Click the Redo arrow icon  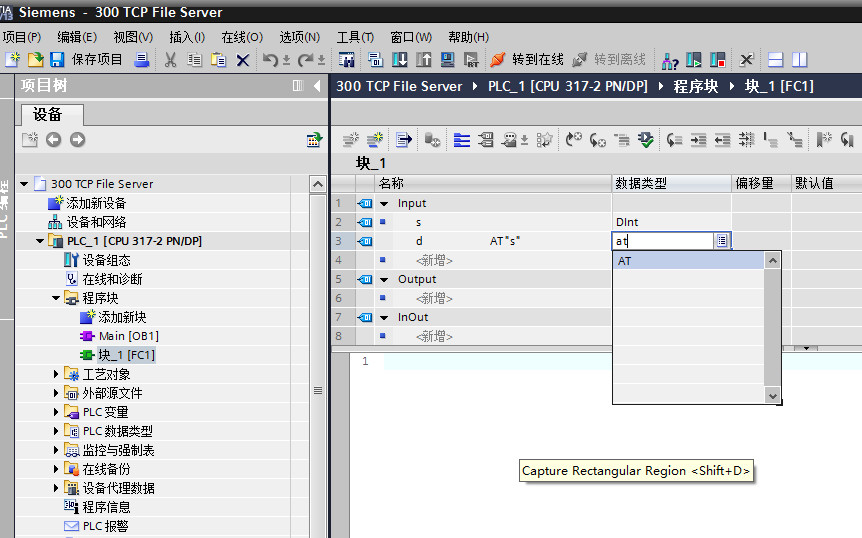click(305, 59)
